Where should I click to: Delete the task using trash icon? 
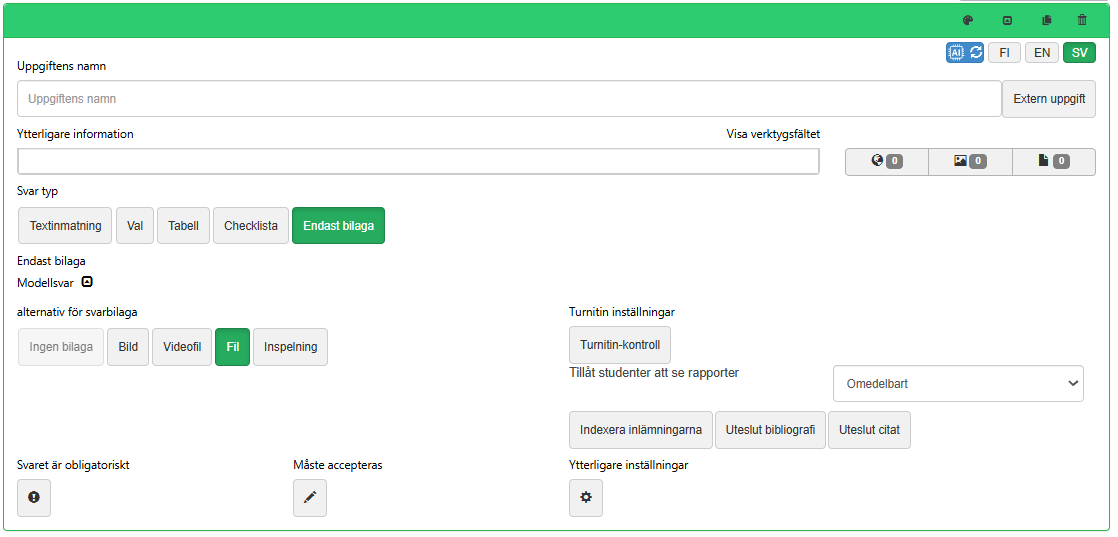point(1082,20)
